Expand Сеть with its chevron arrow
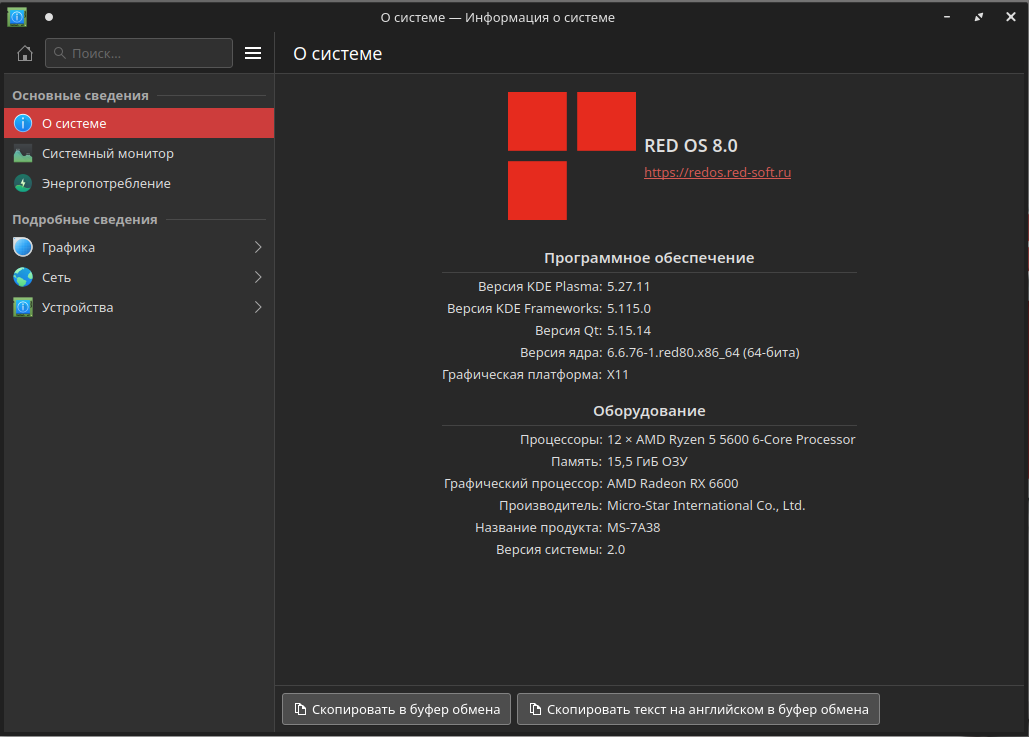 258,278
